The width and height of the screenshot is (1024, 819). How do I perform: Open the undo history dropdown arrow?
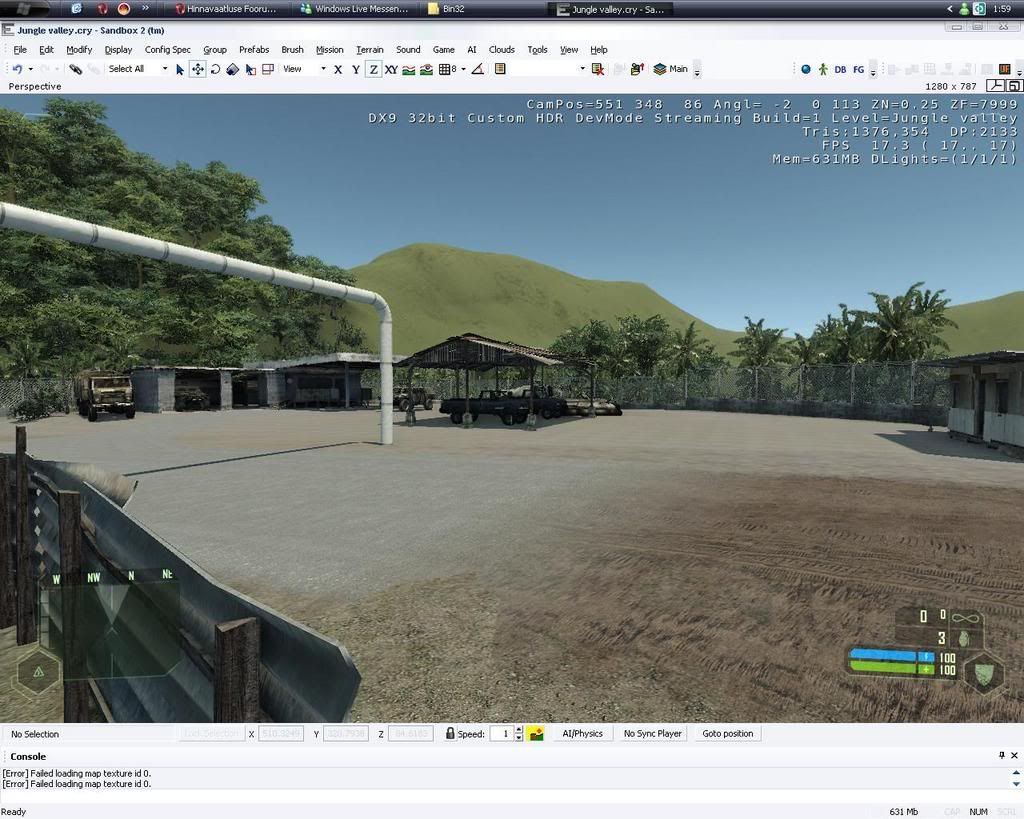click(x=31, y=69)
